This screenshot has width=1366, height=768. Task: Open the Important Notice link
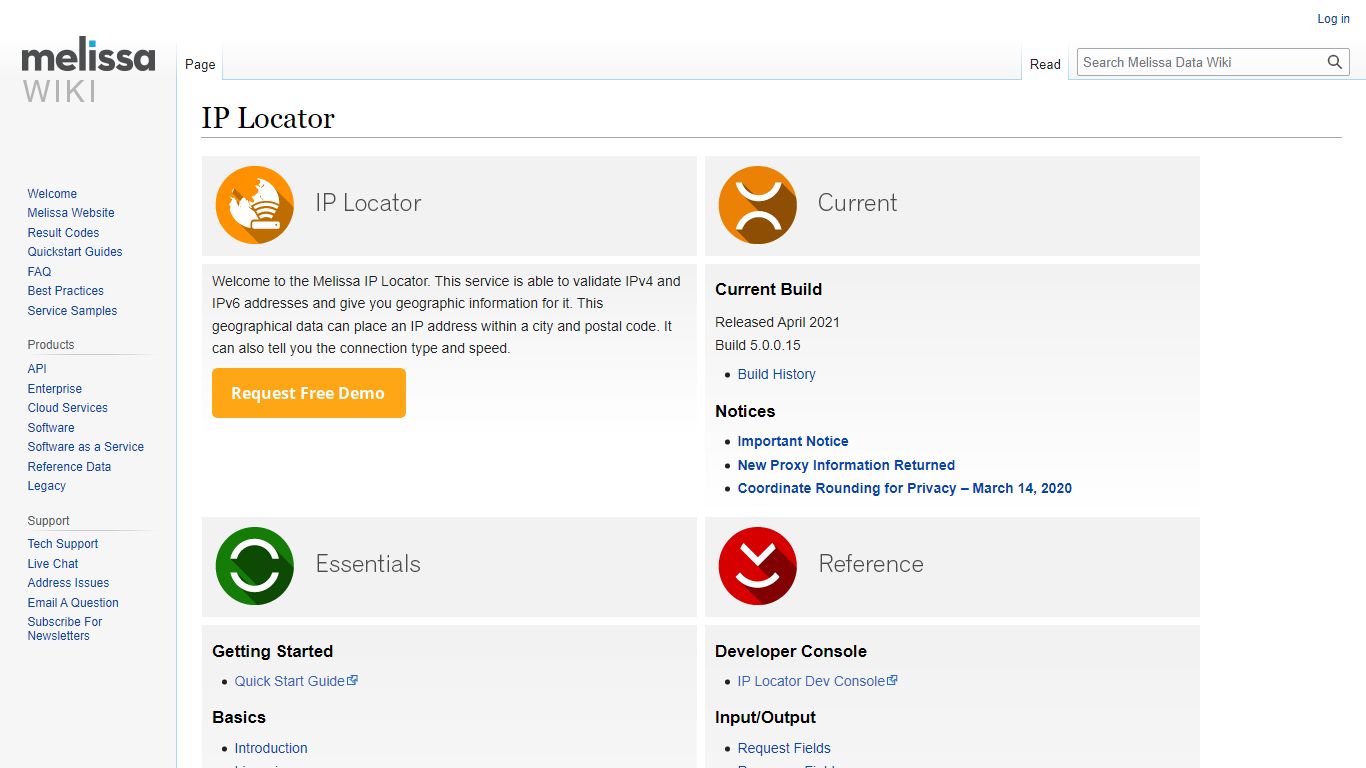tap(793, 441)
